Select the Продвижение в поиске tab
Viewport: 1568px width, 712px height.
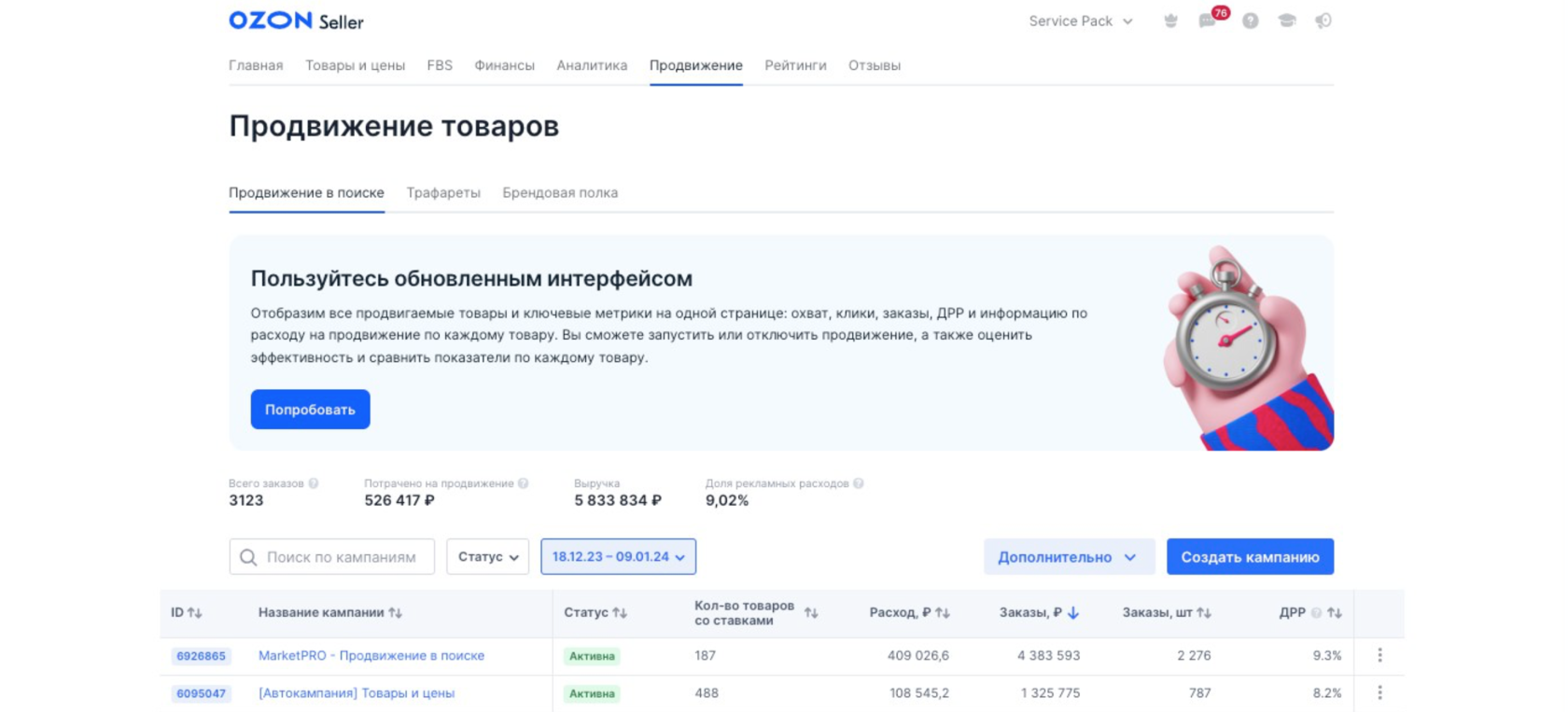tap(306, 192)
